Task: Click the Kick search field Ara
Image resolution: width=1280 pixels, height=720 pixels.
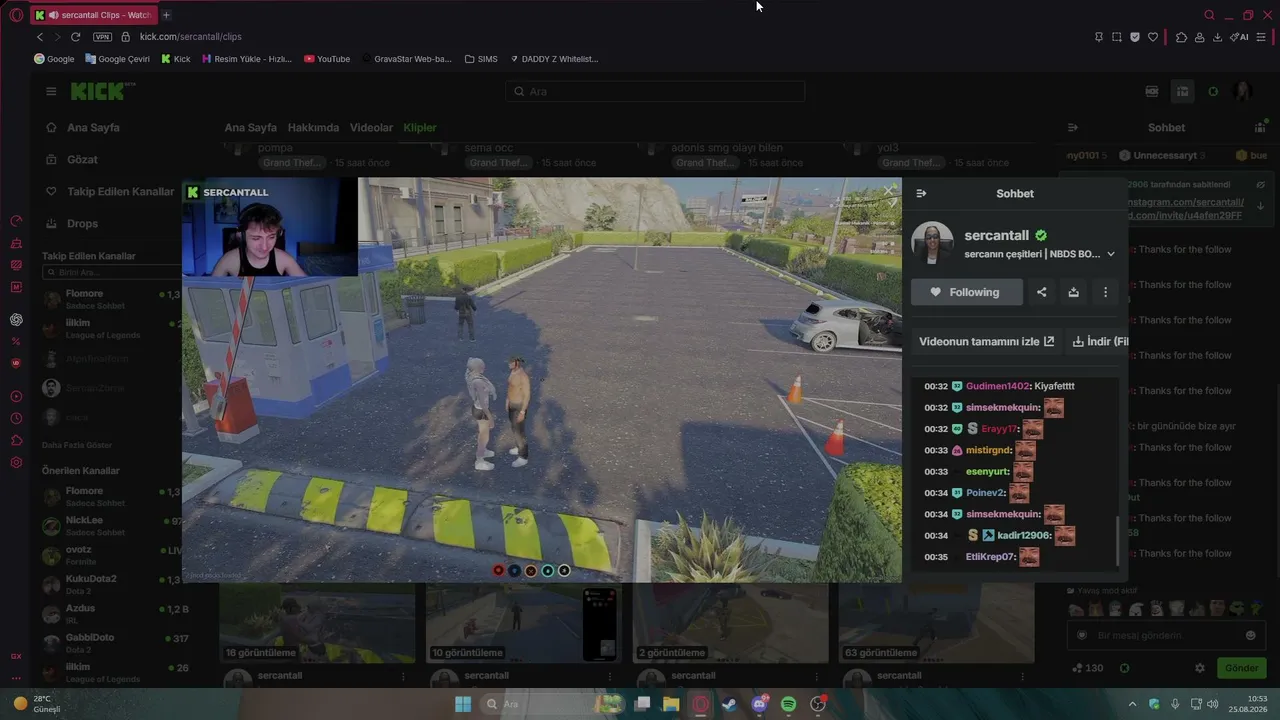Action: click(x=655, y=91)
